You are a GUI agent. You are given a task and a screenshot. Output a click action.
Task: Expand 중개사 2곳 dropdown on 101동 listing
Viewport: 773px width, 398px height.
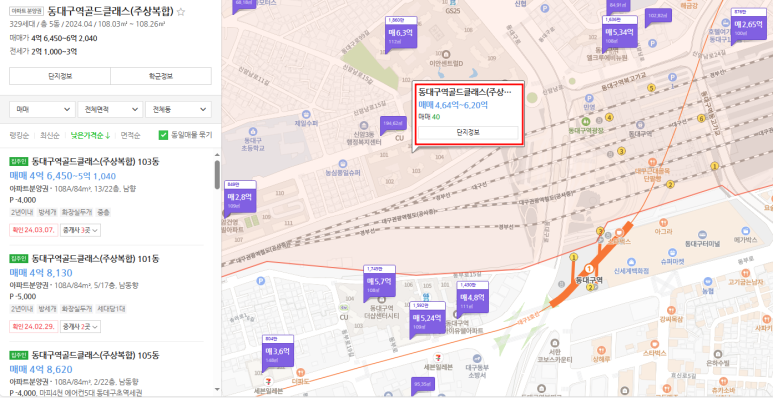point(80,326)
